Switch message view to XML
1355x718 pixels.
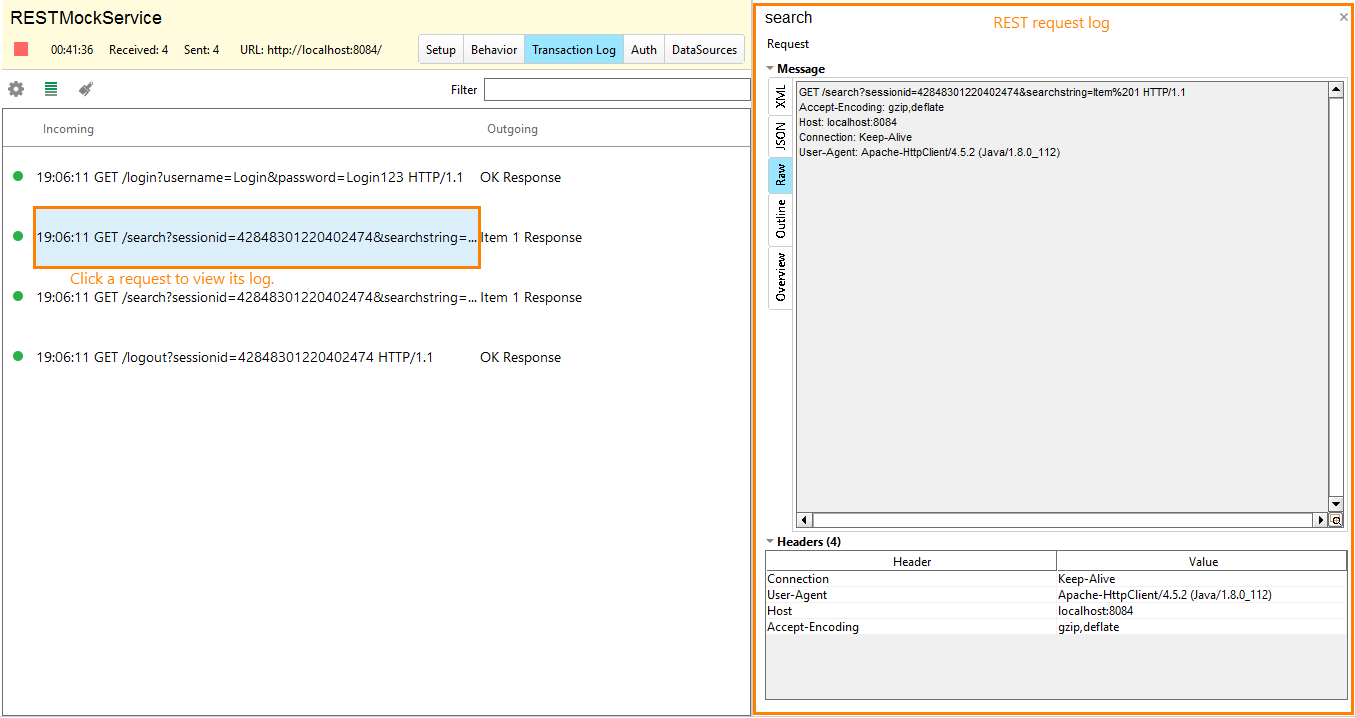[x=780, y=95]
